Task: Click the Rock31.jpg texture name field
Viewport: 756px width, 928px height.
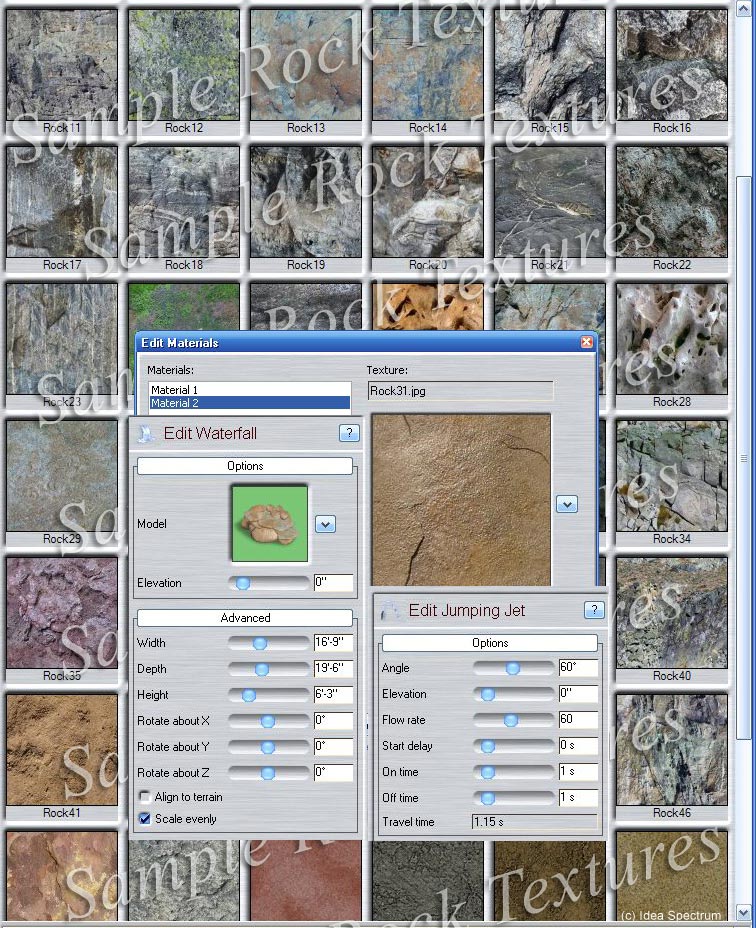Action: pyautogui.click(x=460, y=391)
